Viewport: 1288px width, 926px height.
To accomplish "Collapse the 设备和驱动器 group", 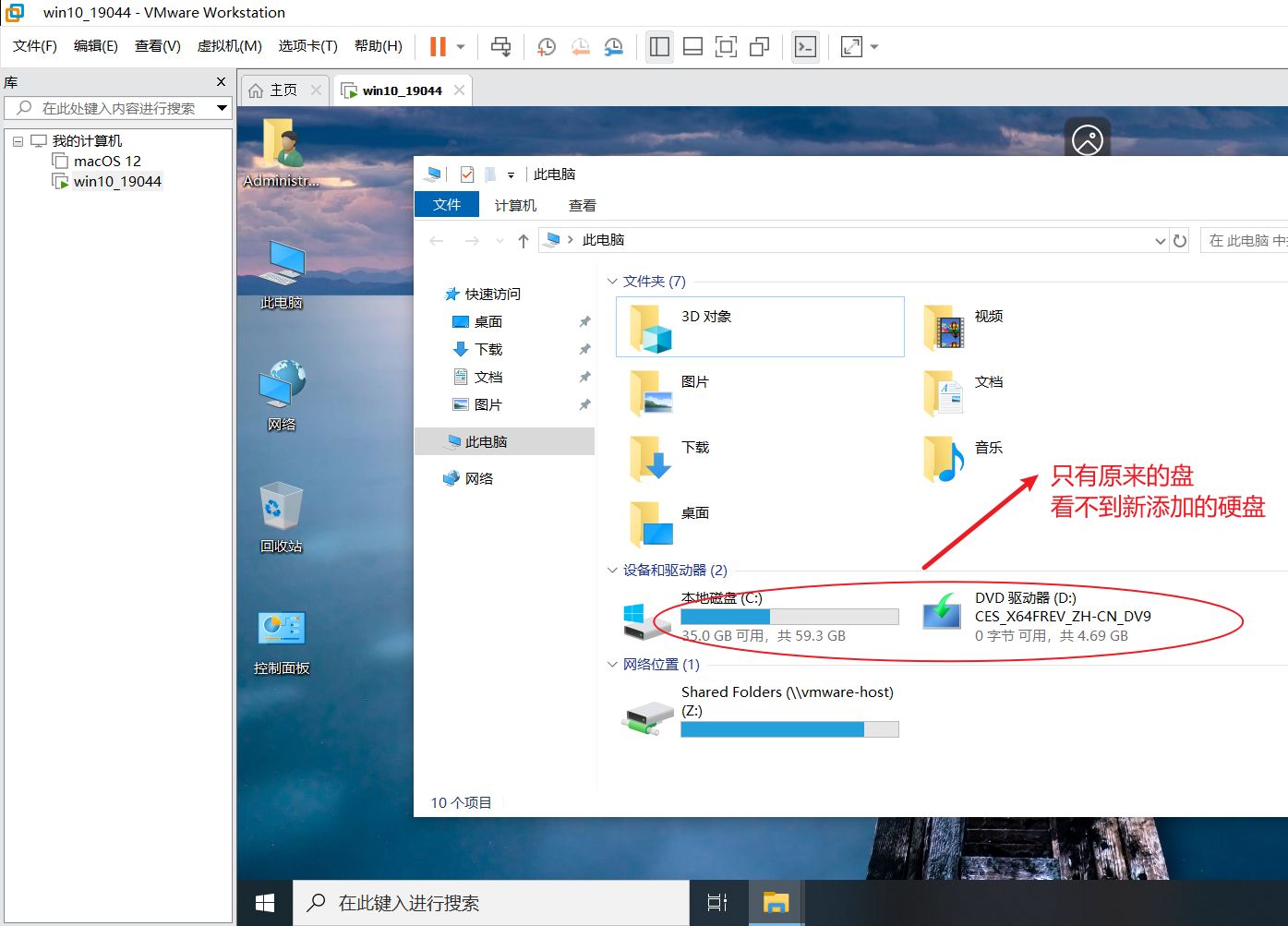I will pos(612,570).
